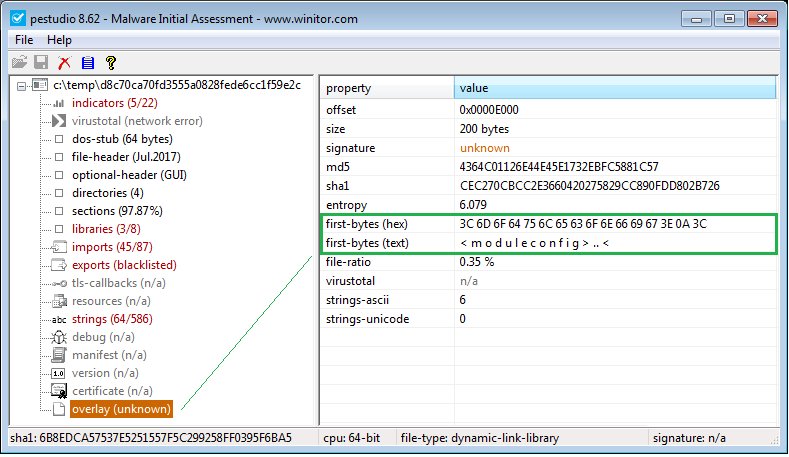Click cpu: 64-bit in status bar
This screenshot has width=789, height=457.
(x=352, y=438)
